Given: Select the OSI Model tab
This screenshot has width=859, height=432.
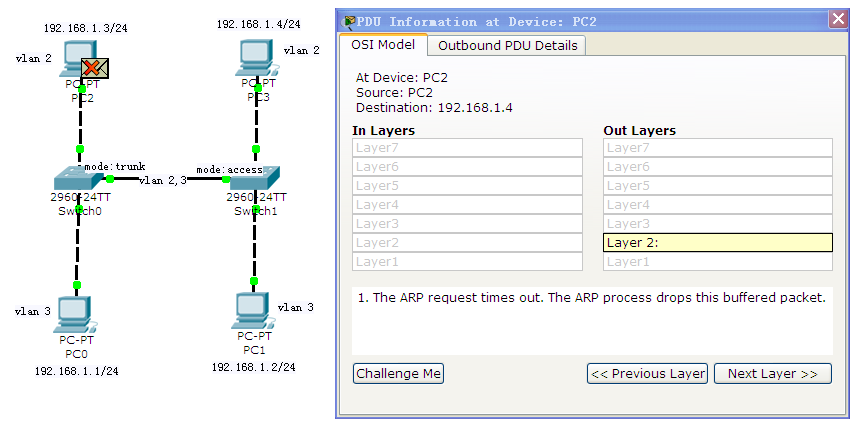Looking at the screenshot, I should pos(385,45).
